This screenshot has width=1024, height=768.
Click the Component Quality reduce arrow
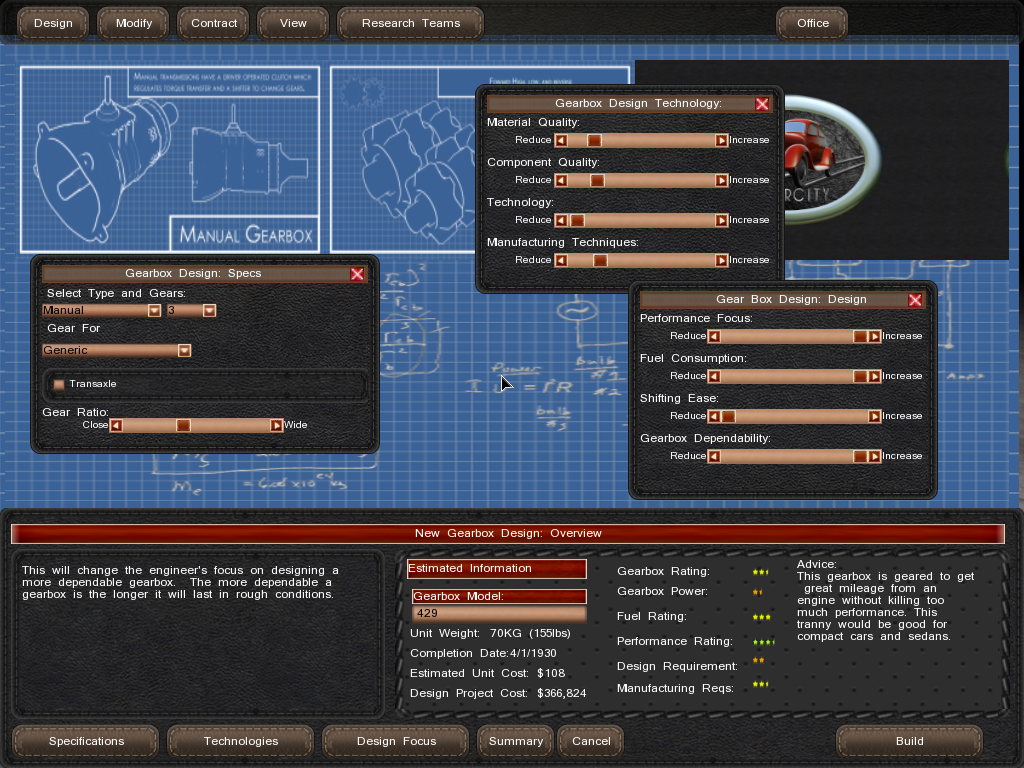561,181
